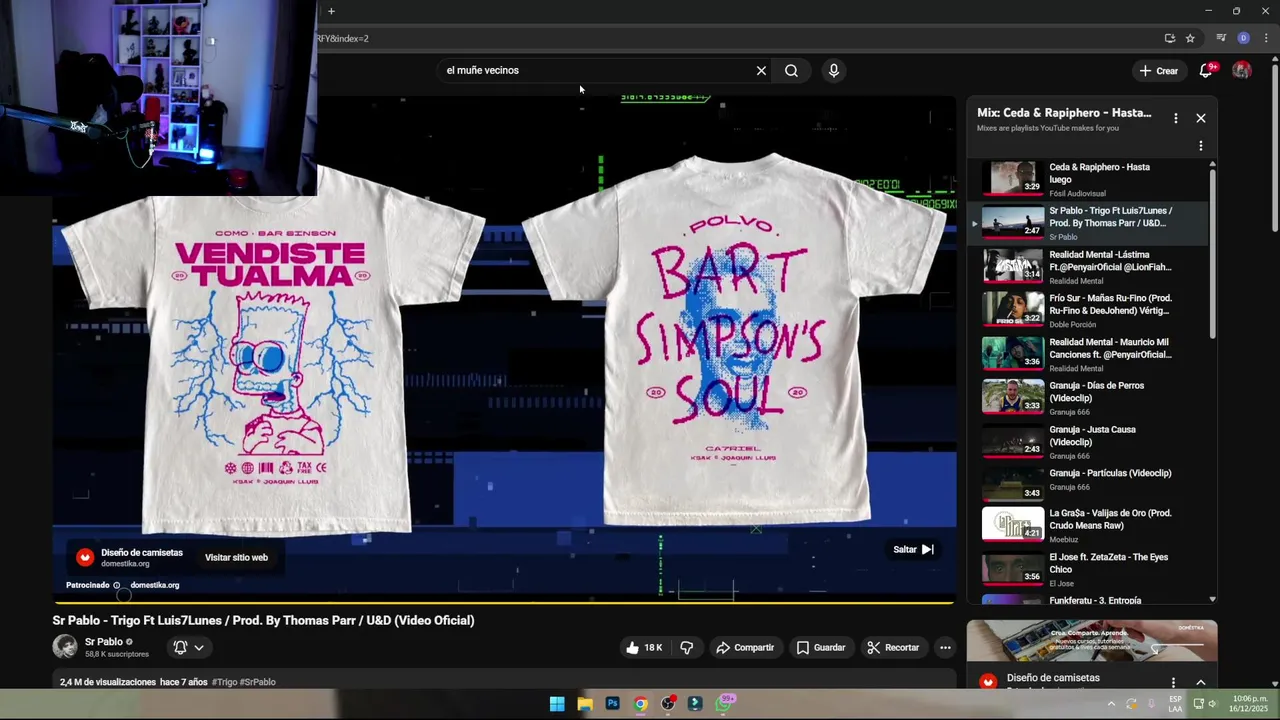Viewport: 1280px width, 720px height.
Task: Open YouTube account avatar menu
Action: coord(1241,71)
